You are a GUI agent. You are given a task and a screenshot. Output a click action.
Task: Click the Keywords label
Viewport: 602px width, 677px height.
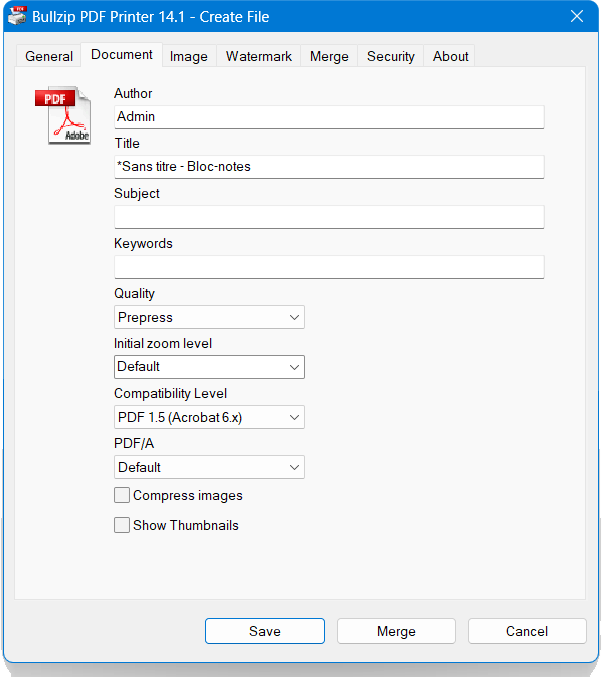click(x=143, y=244)
